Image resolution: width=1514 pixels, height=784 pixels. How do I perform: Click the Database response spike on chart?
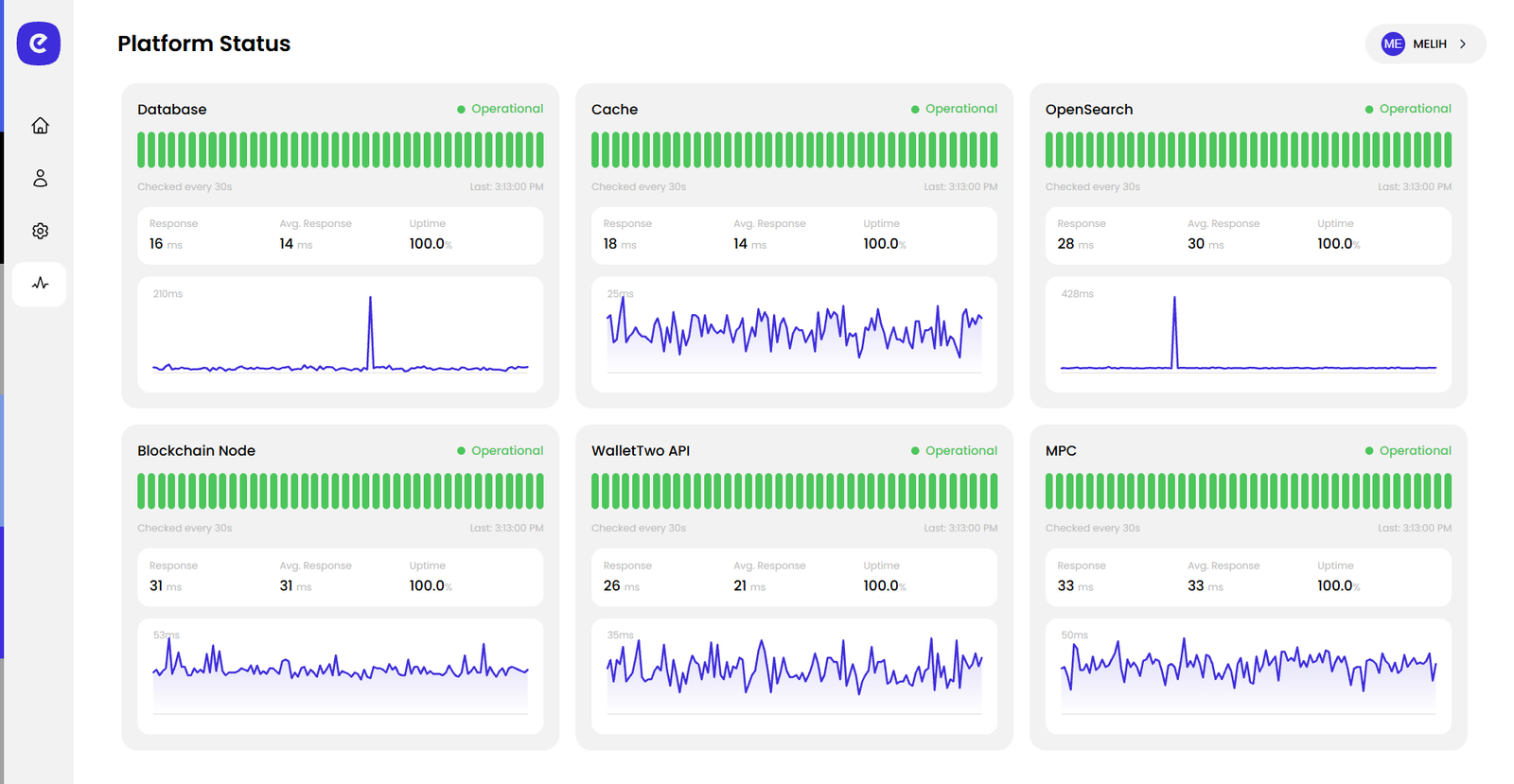(370, 331)
